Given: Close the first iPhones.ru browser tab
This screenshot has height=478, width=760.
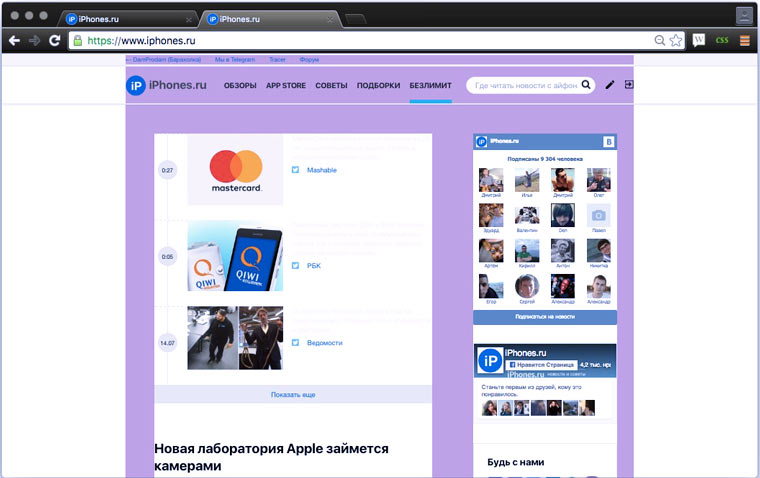Looking at the screenshot, I should (x=189, y=20).
